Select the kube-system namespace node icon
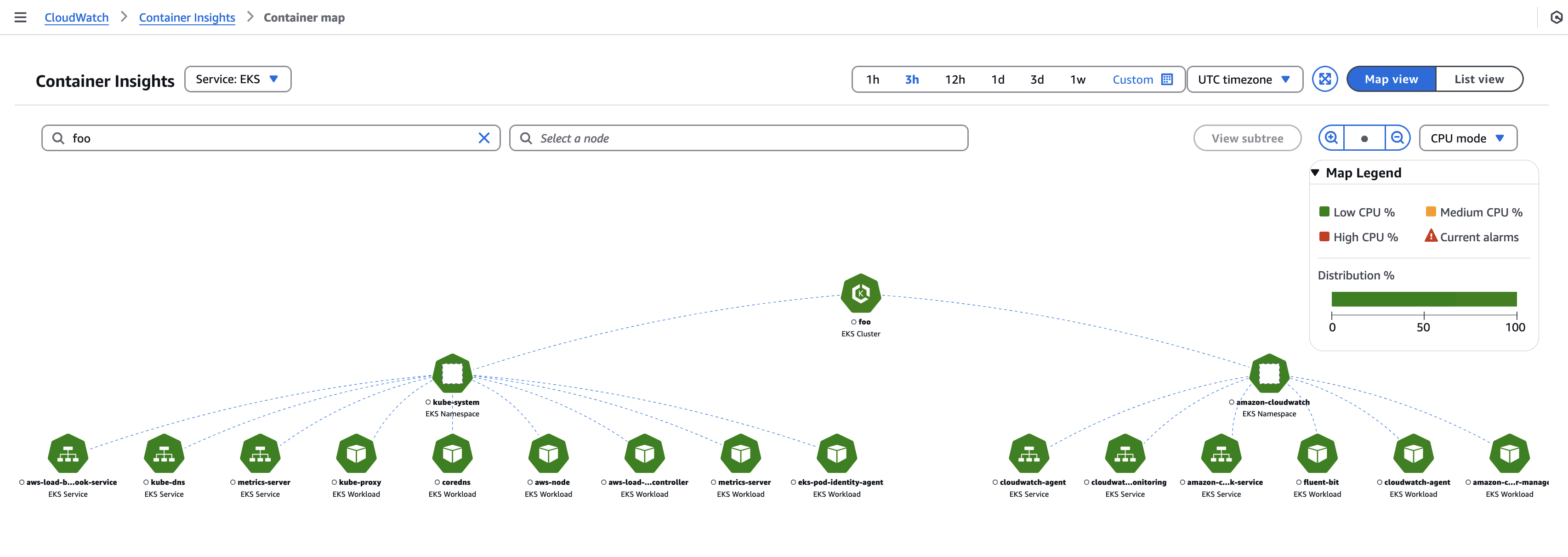The height and width of the screenshot is (557, 1568). click(452, 373)
